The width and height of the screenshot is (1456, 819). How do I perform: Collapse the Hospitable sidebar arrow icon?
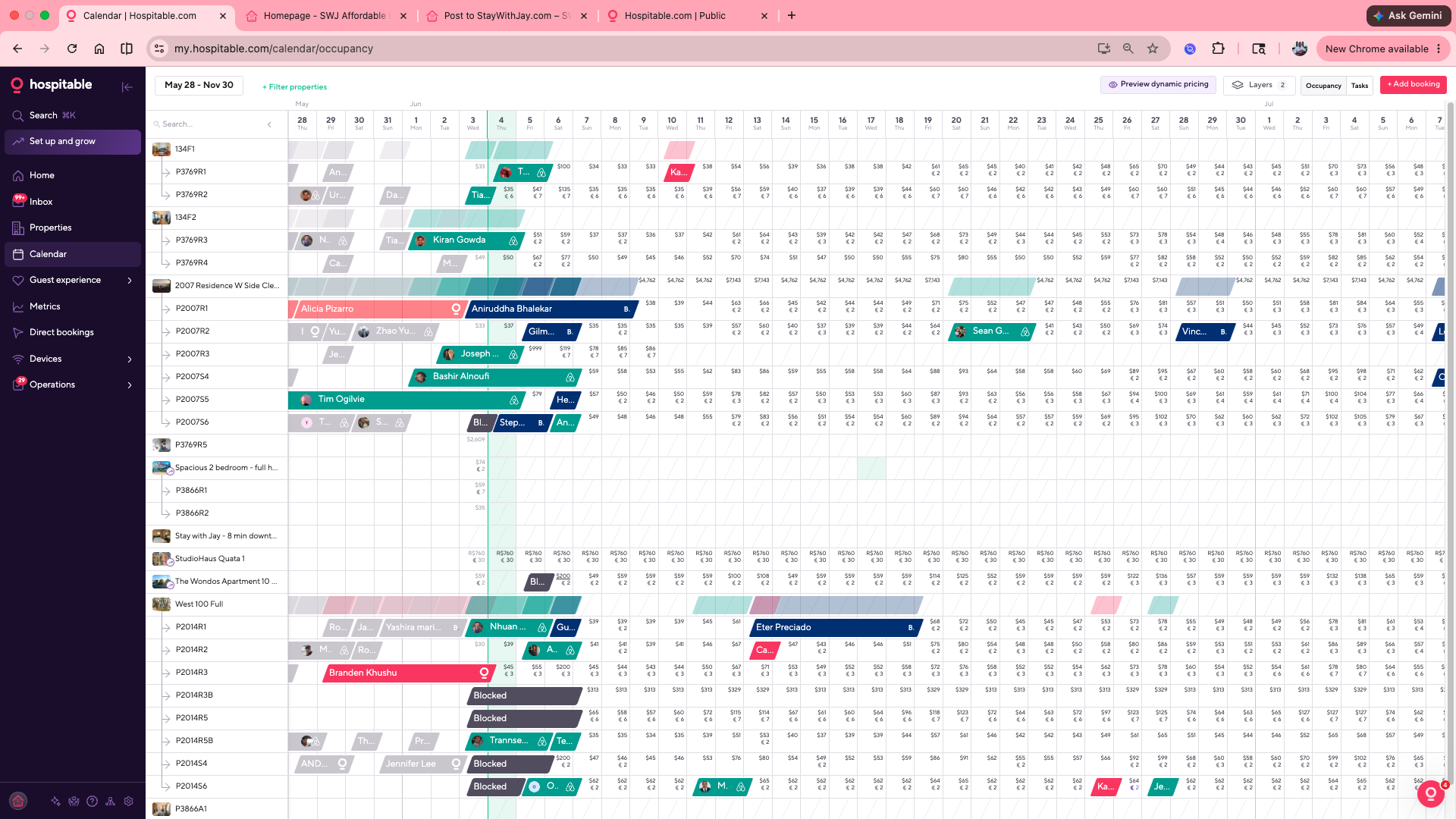point(127,86)
